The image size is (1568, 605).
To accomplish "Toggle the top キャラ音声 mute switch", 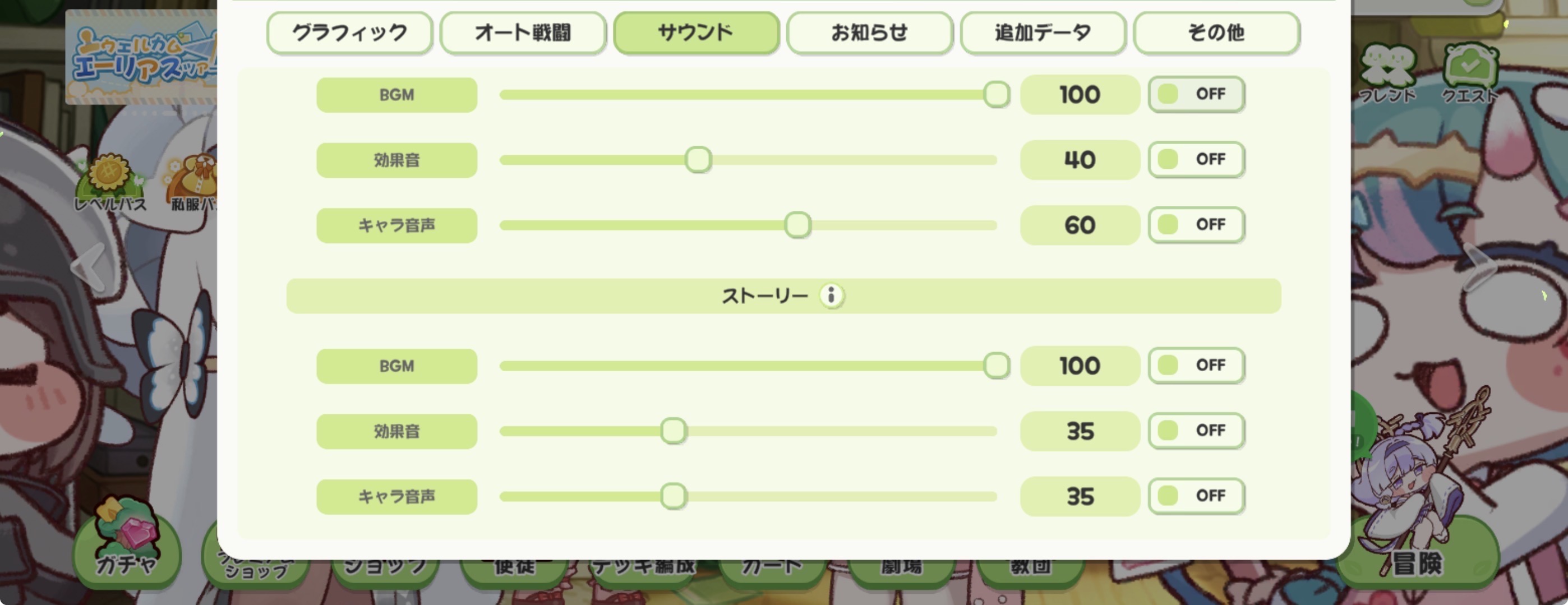I will (1196, 225).
